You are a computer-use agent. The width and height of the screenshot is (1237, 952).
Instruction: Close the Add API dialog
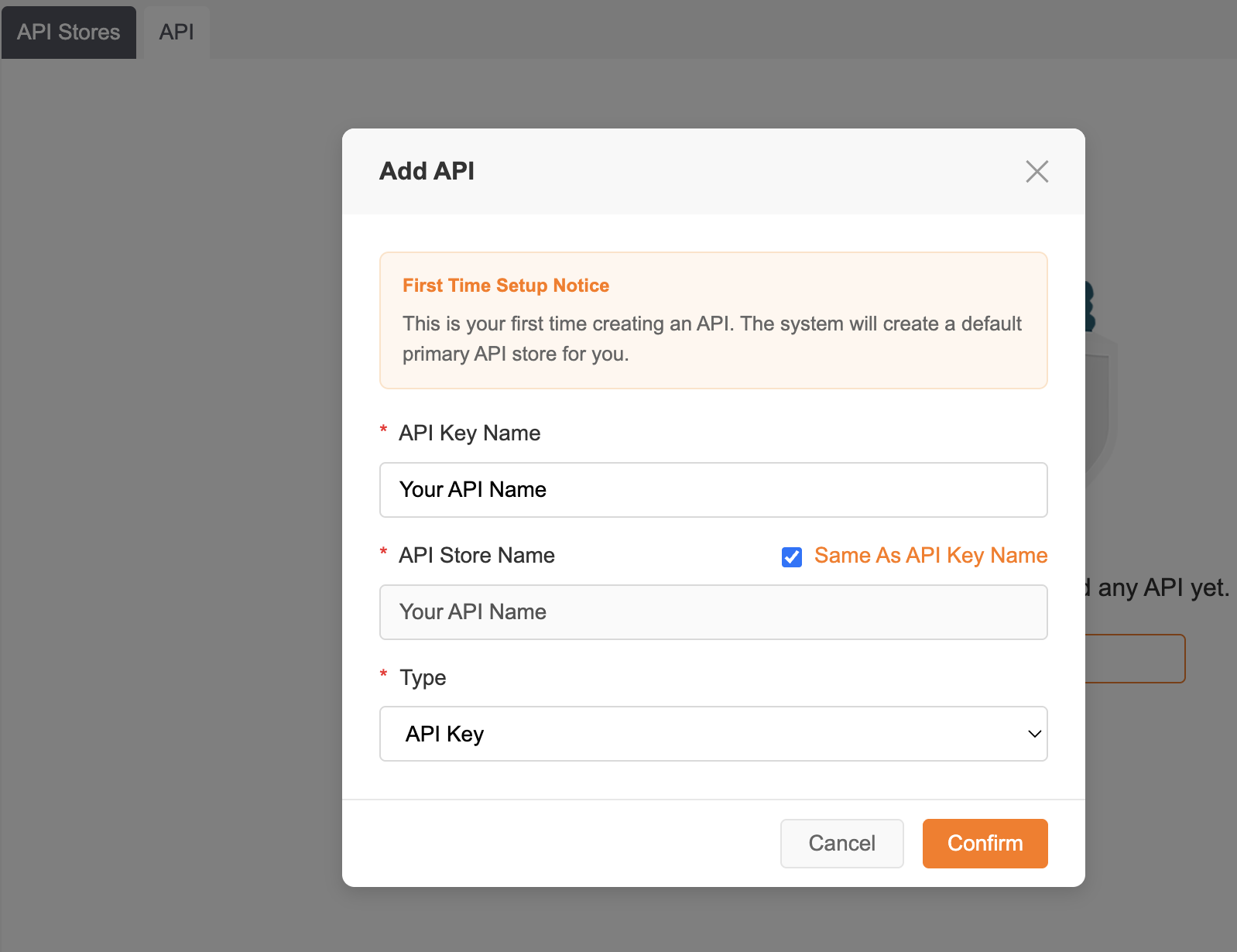click(1037, 171)
